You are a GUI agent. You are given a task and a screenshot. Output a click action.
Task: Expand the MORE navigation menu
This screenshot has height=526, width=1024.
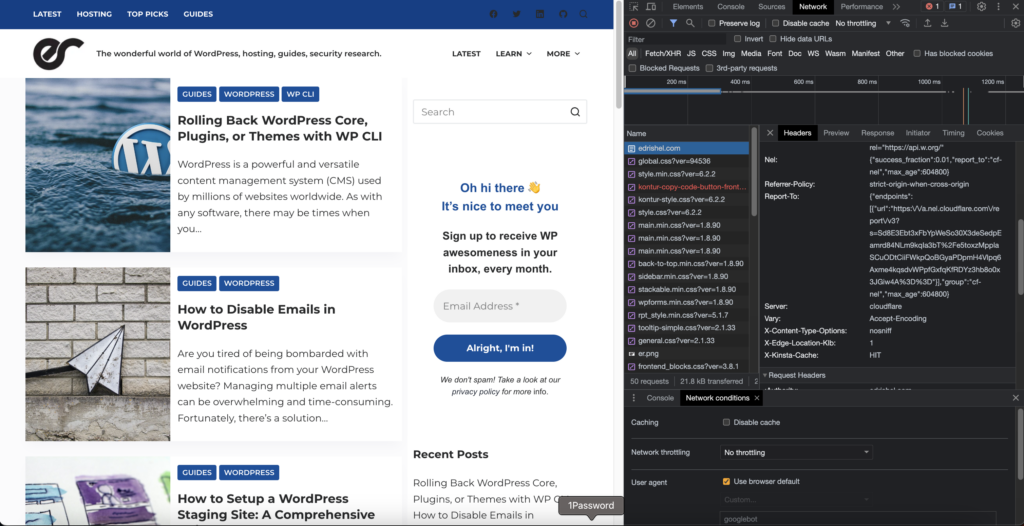(563, 54)
